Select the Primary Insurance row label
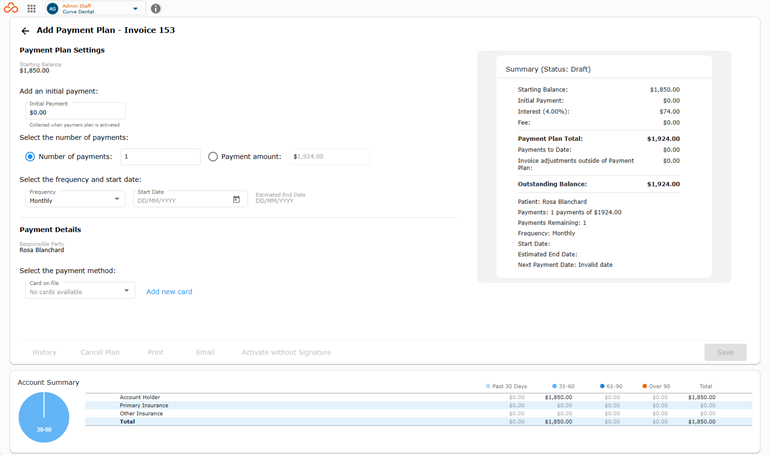 tap(144, 405)
